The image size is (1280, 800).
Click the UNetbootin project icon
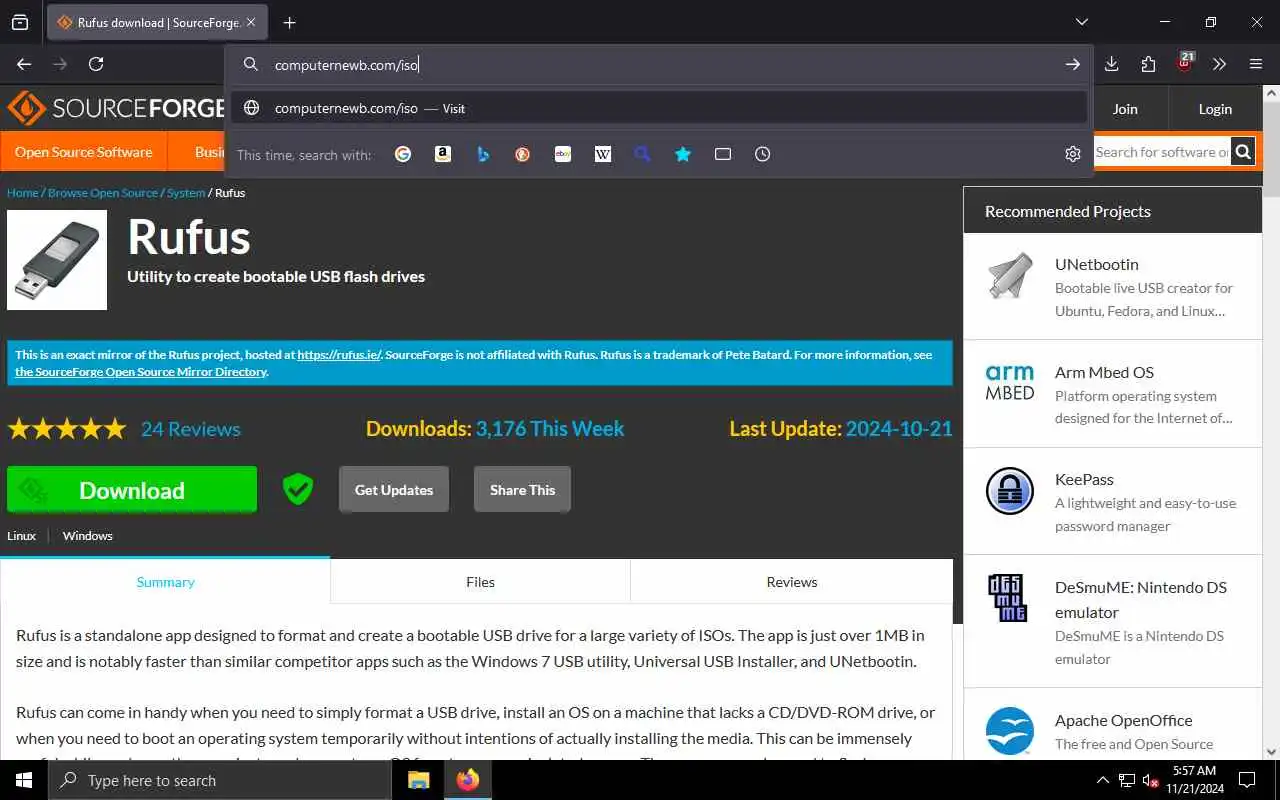(1009, 276)
